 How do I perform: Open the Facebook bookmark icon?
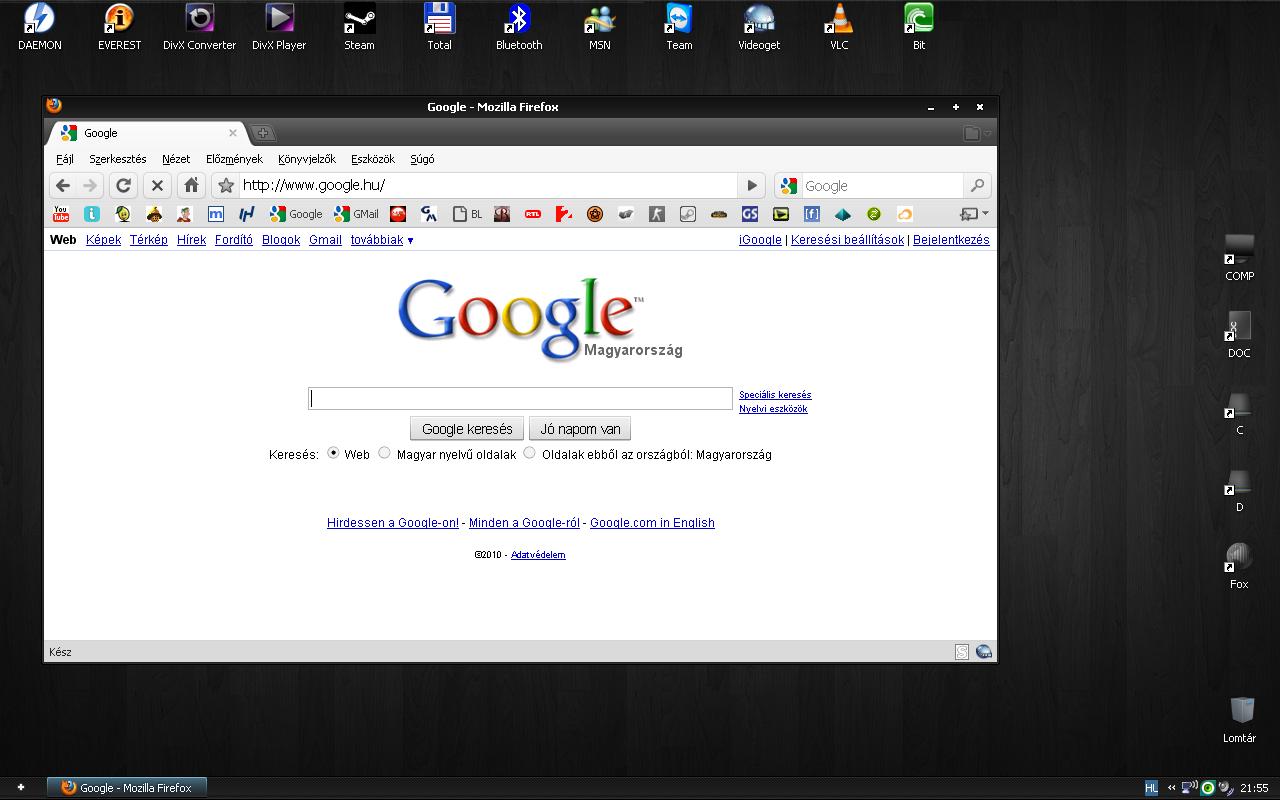(x=812, y=214)
